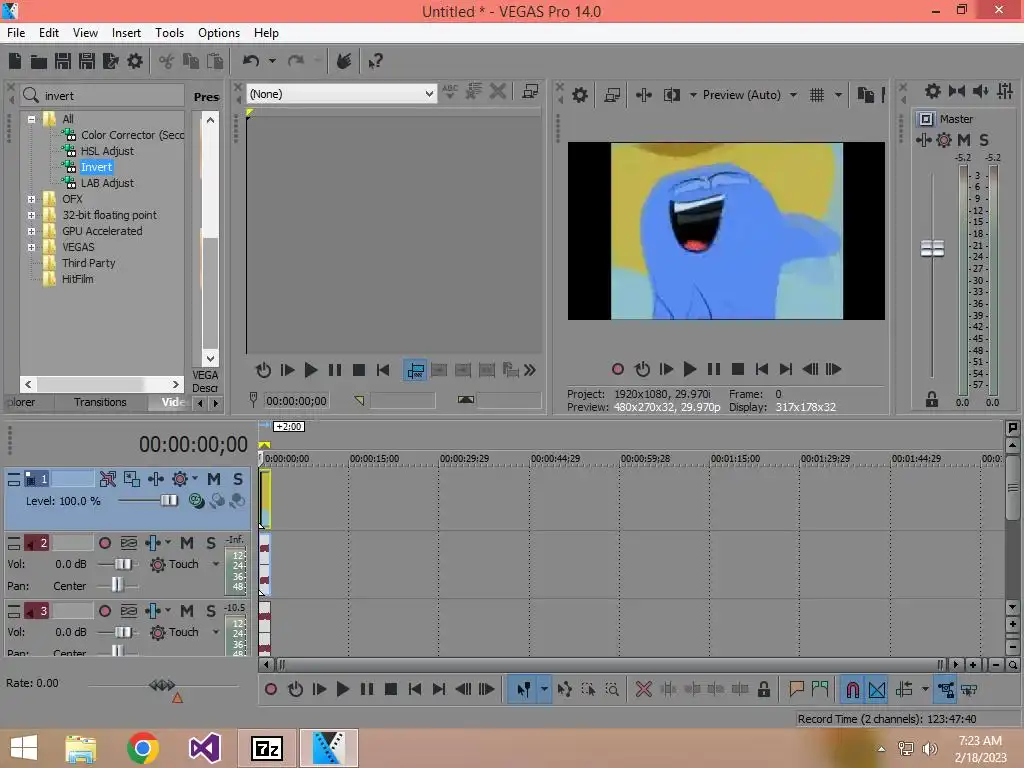Expand the VEGAS plugin folder
Screen dimensions: 1024x768
(x=31, y=248)
